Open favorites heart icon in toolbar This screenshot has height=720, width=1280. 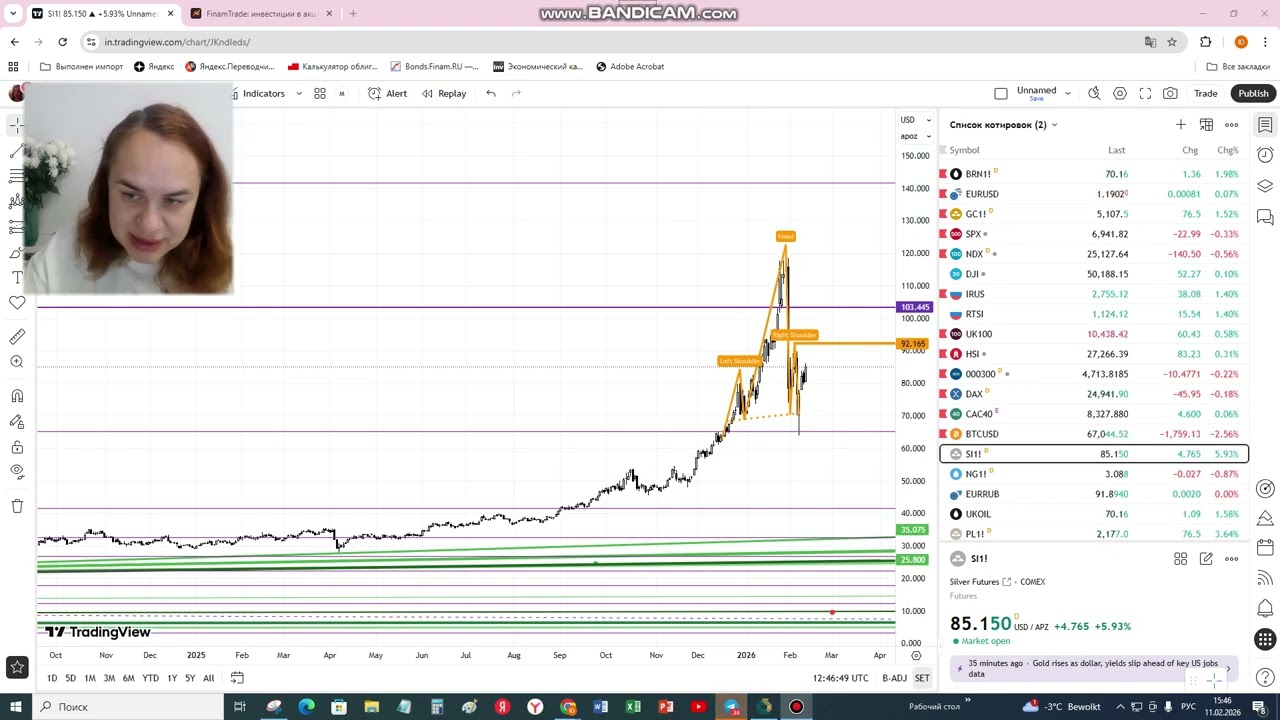17,302
